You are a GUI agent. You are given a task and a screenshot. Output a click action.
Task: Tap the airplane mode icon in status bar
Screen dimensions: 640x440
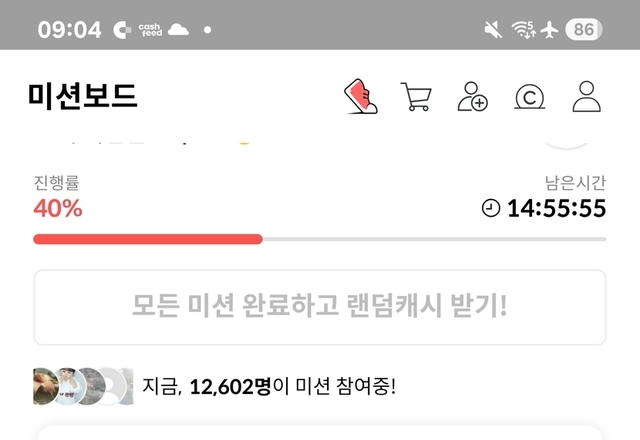549,30
